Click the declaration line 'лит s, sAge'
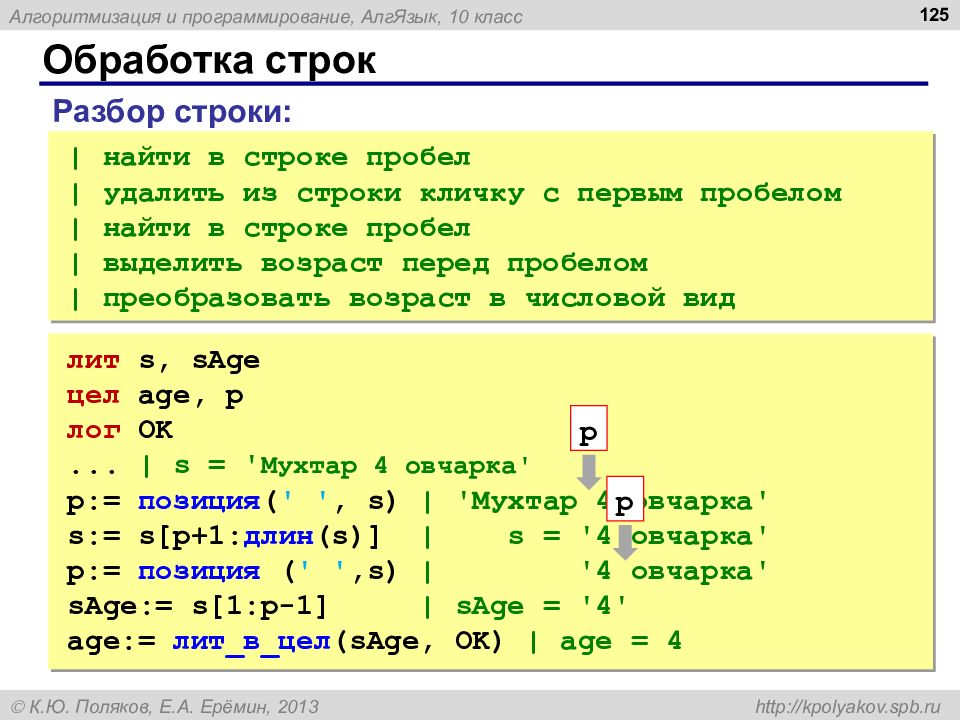960x720 pixels. 163,361
